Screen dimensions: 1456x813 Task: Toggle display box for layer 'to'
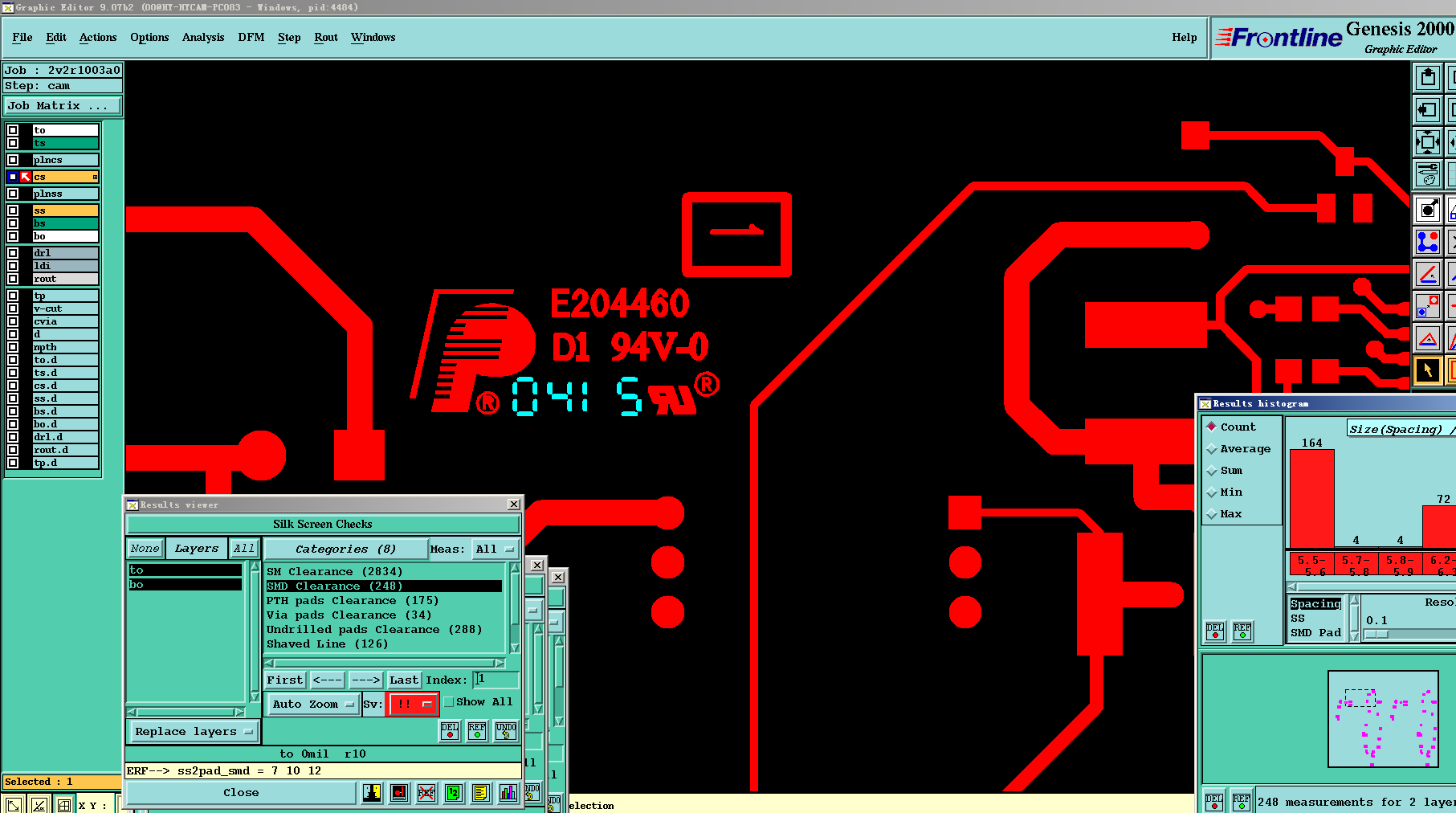click(x=13, y=130)
